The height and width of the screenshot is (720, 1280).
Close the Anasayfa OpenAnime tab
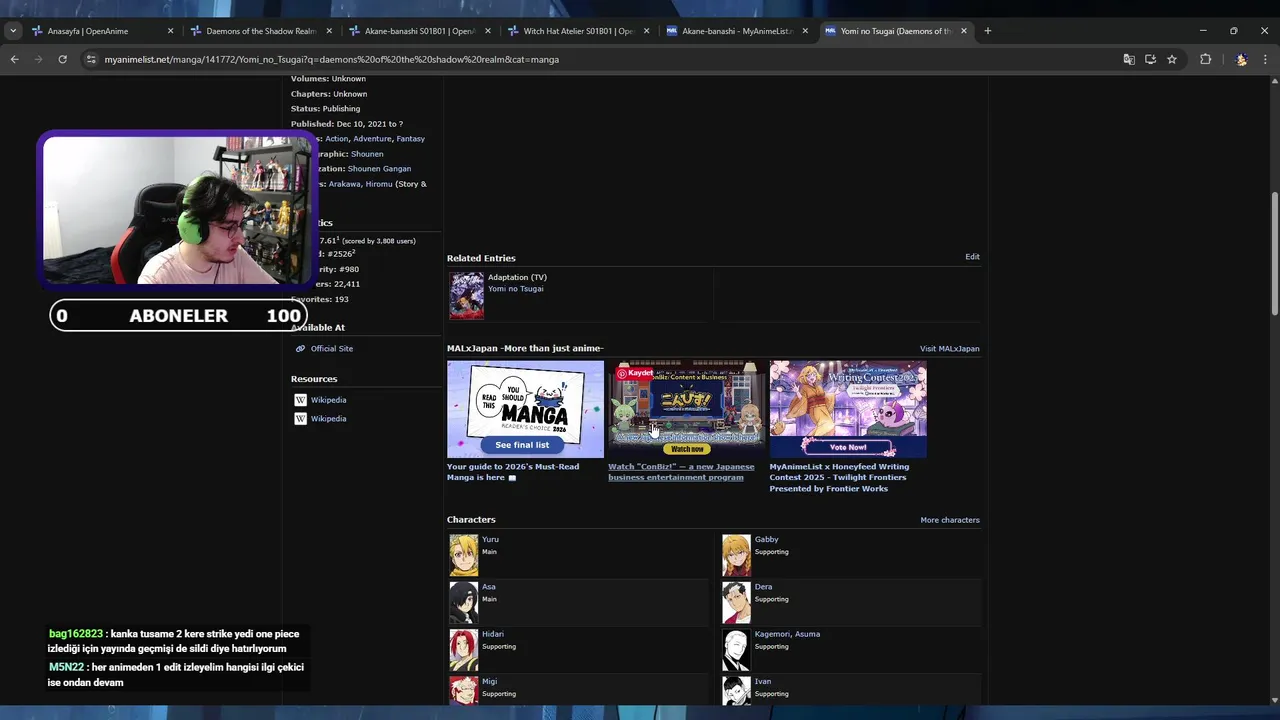click(170, 31)
